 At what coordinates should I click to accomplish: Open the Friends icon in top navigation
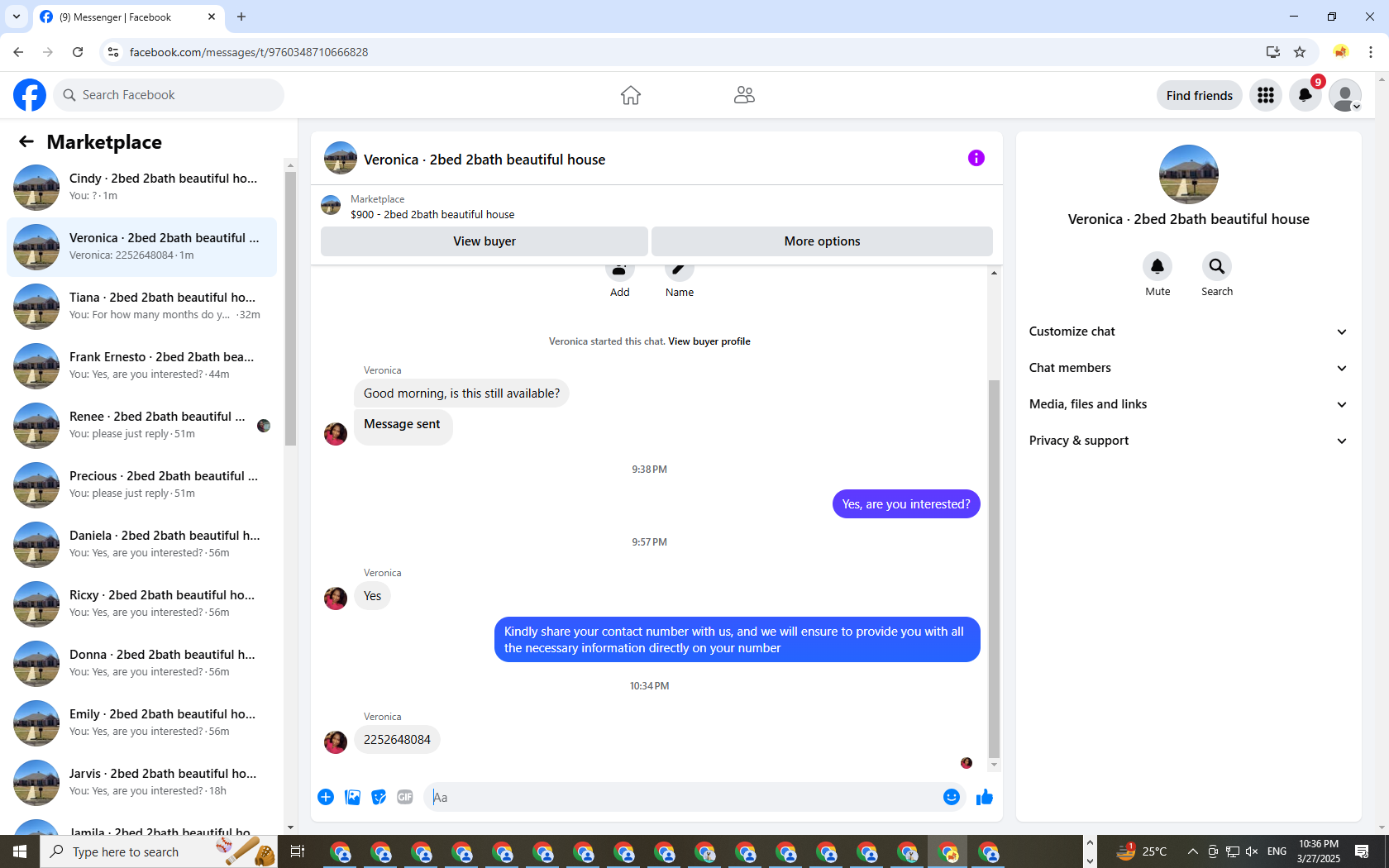pos(744,95)
